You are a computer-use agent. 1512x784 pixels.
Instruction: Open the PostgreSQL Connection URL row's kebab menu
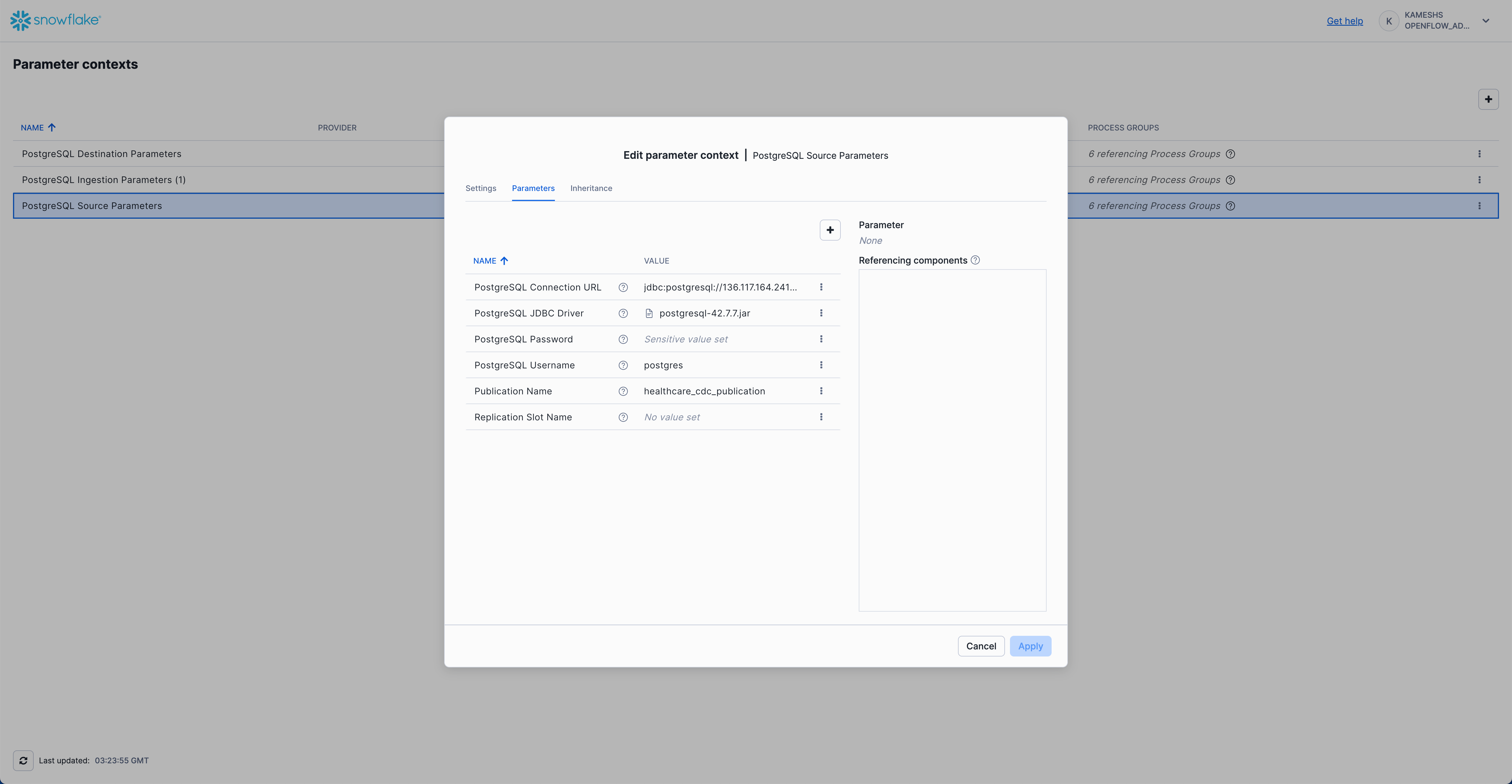pyautogui.click(x=821, y=287)
